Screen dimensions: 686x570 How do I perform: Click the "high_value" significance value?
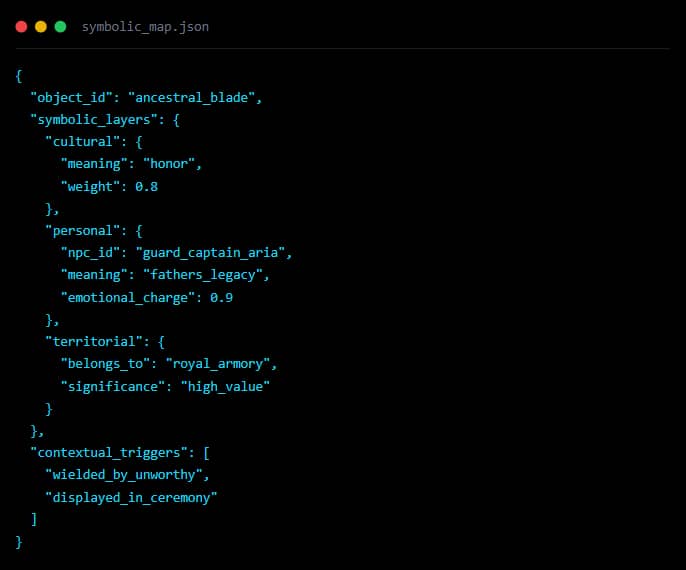pyautogui.click(x=225, y=386)
